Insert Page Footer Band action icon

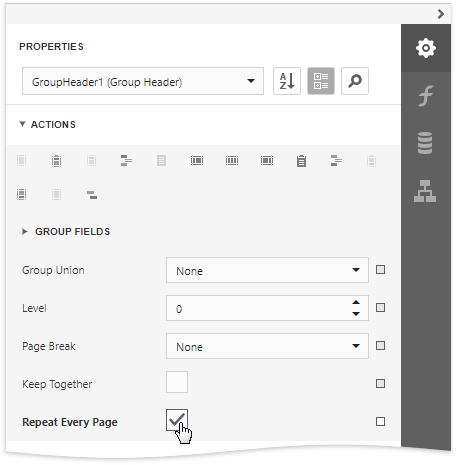371,161
